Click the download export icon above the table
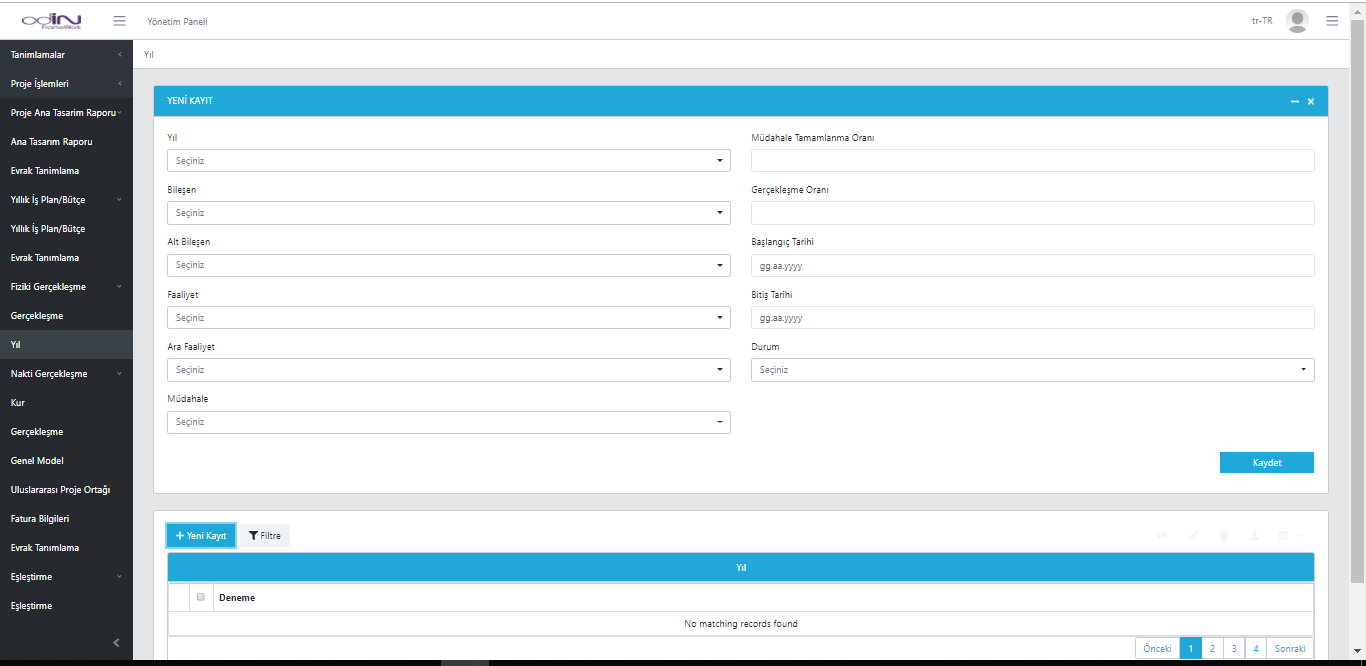This screenshot has width=1366, height=666. click(x=1254, y=536)
